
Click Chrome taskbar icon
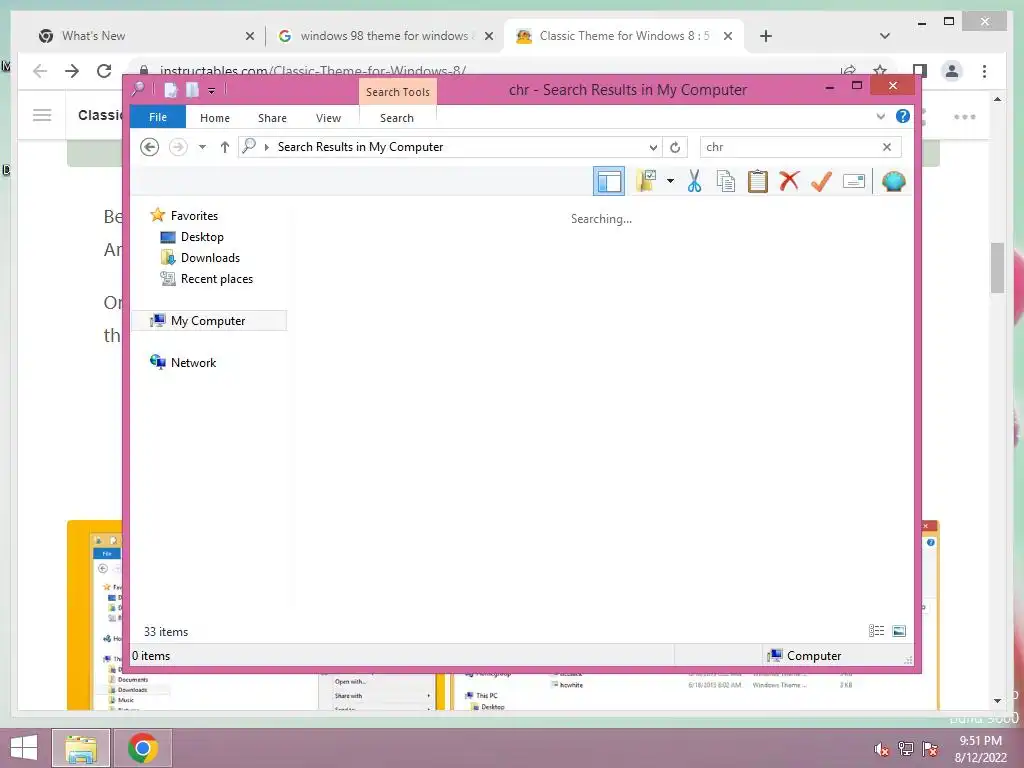coord(143,748)
